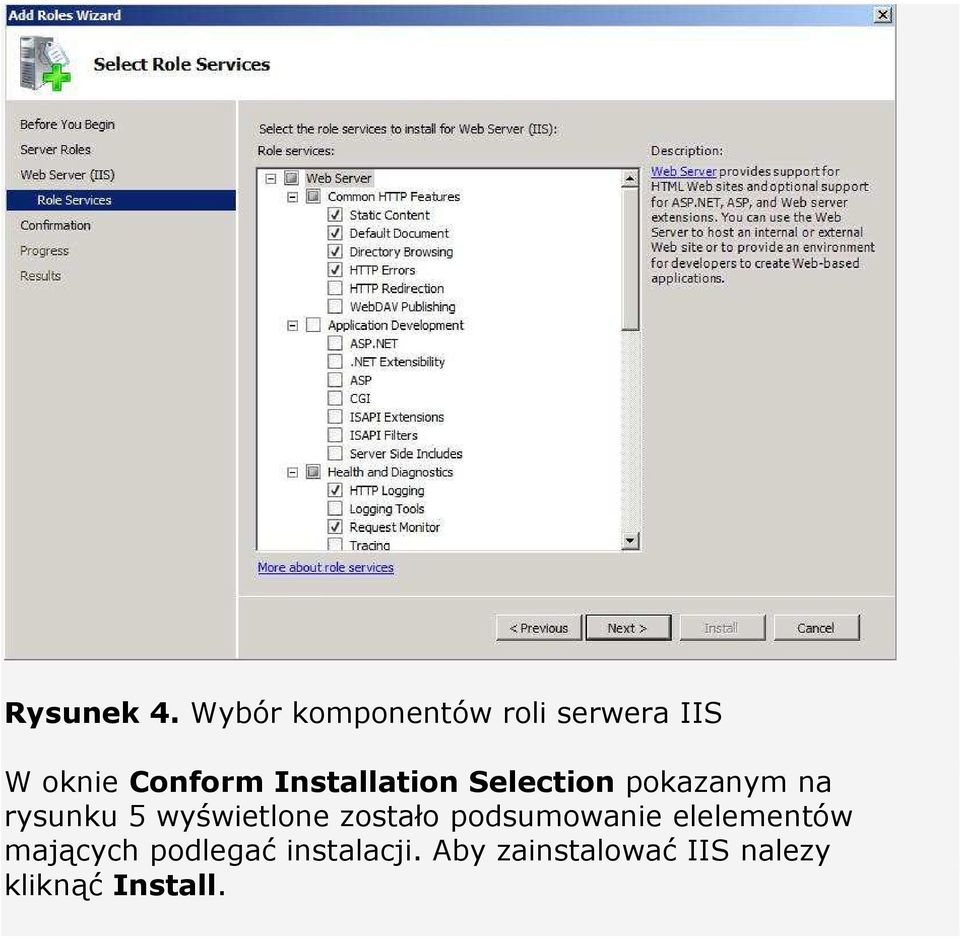The width and height of the screenshot is (960, 939).
Task: Click the Next button
Action: 628,628
